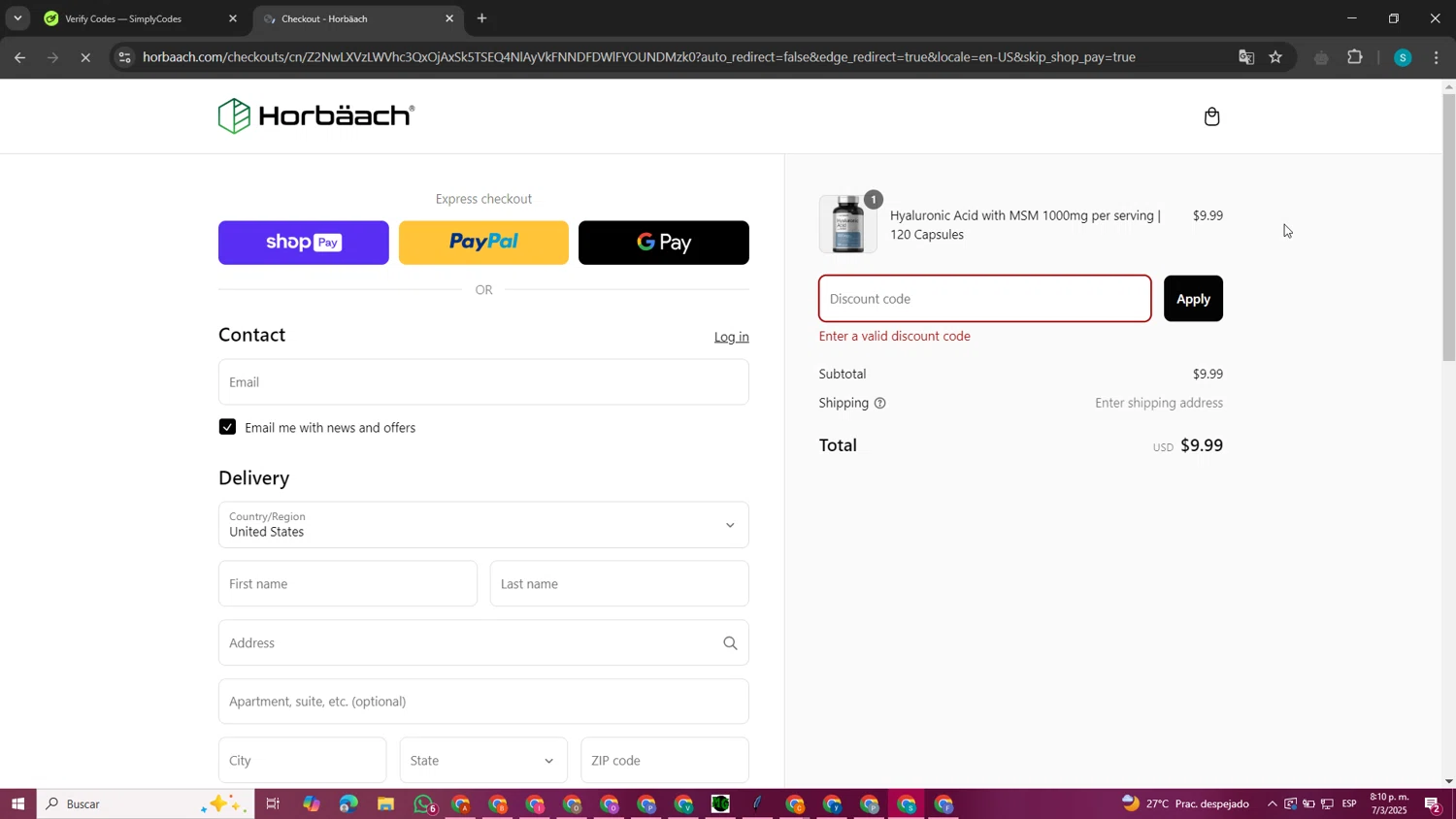Click the ESP language indicator
Image resolution: width=1456 pixels, height=819 pixels.
pos(1349,803)
